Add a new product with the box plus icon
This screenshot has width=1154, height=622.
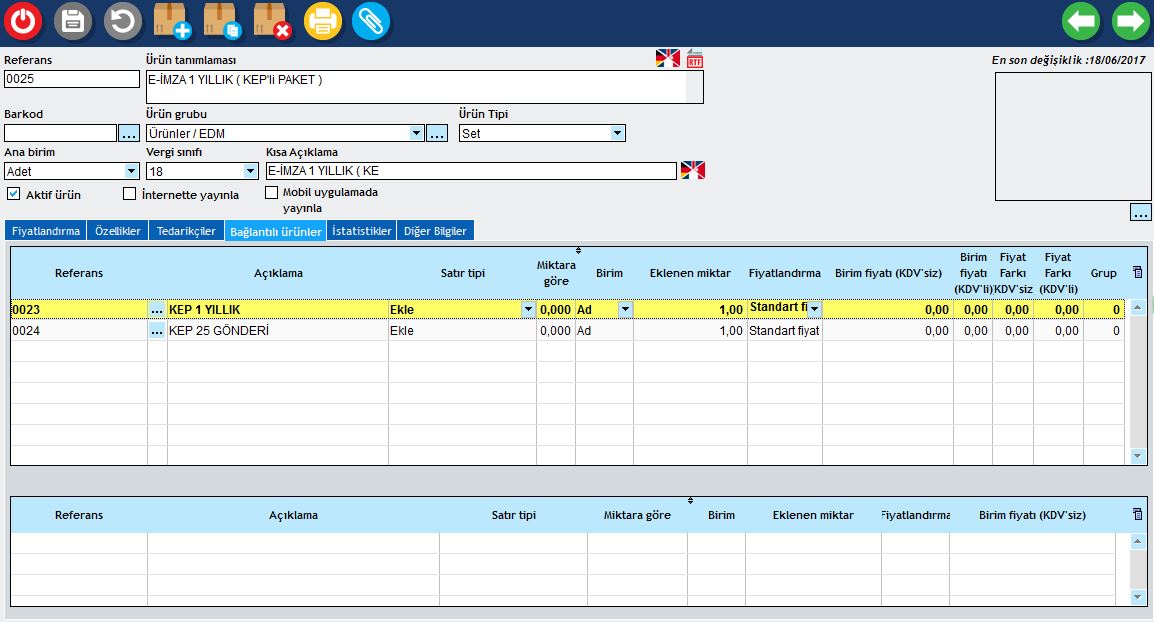pyautogui.click(x=172, y=21)
